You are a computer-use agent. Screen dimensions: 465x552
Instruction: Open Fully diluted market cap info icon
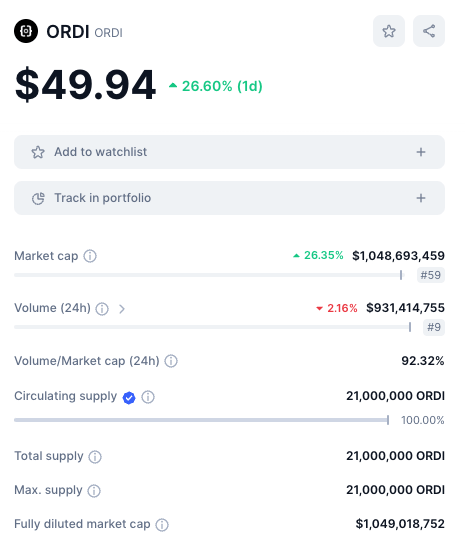click(x=162, y=525)
